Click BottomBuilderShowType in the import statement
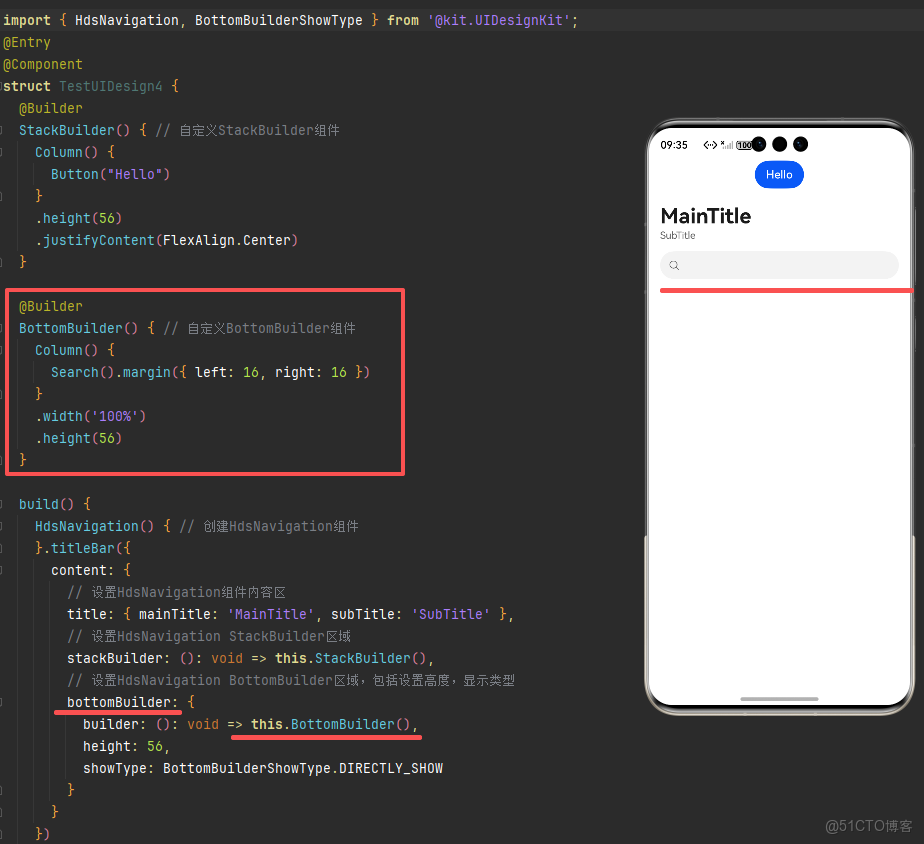Viewport: 924px width, 844px height. (x=279, y=21)
